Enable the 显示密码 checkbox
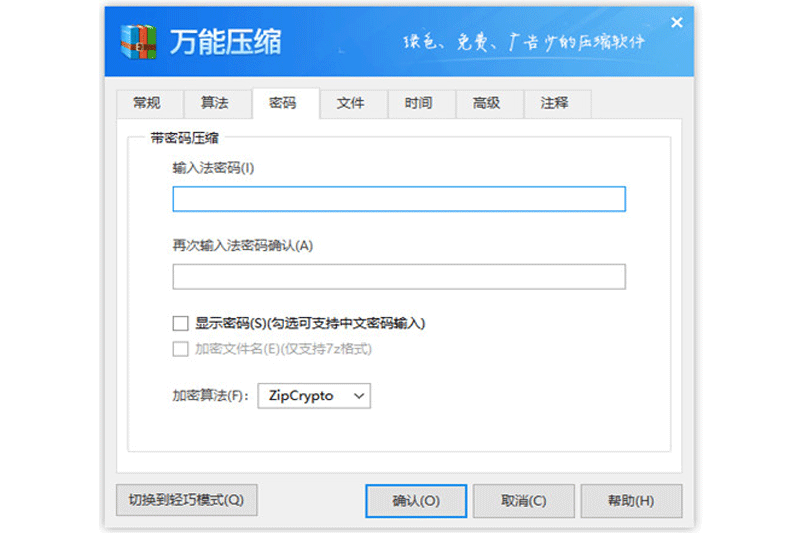This screenshot has height=533, width=800. [181, 323]
